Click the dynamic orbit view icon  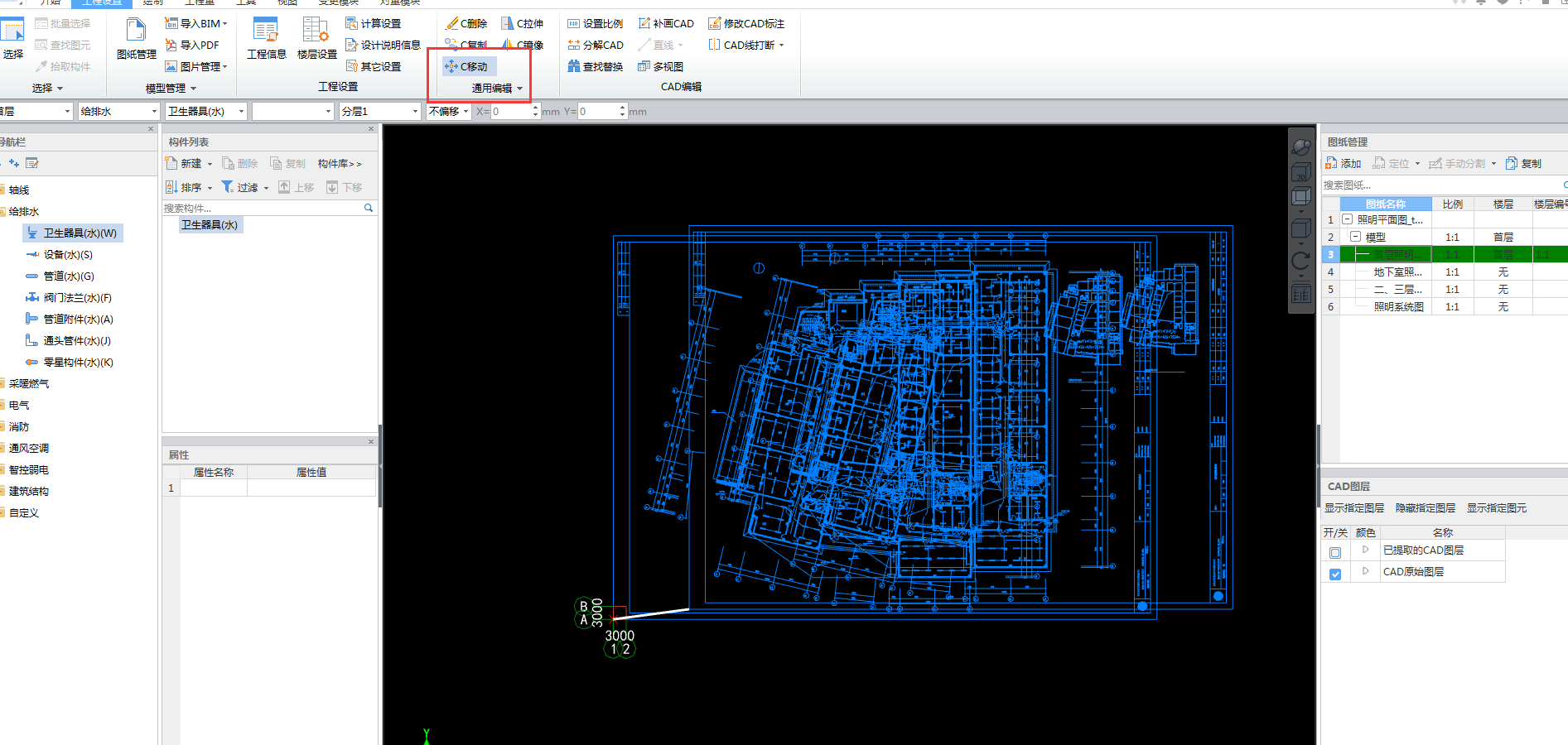click(x=1301, y=147)
